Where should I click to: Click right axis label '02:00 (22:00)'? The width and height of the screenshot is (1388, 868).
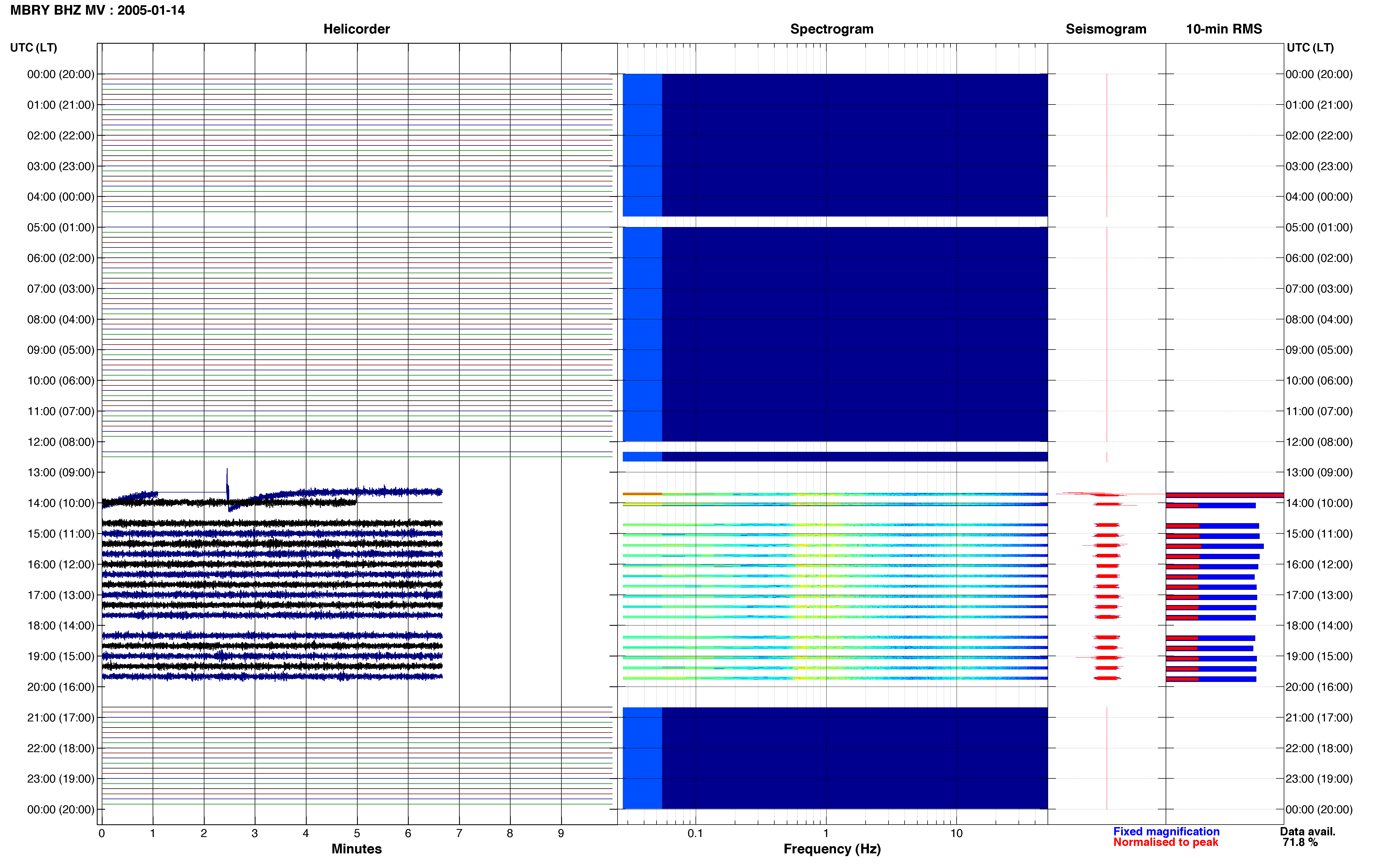coord(1319,135)
